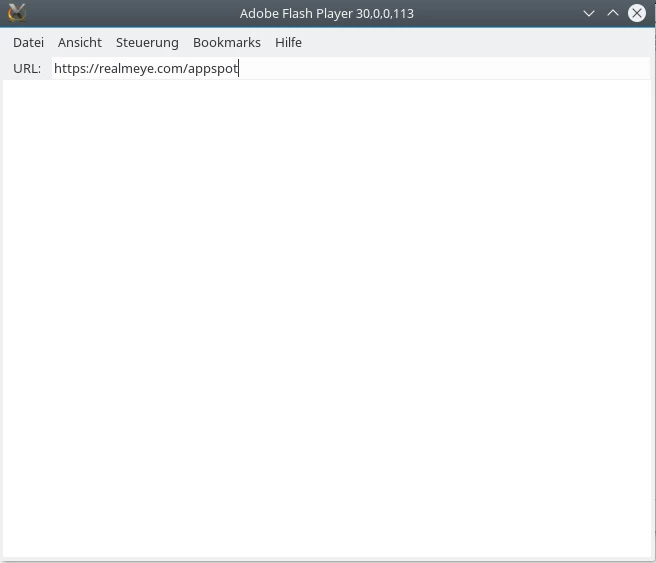Image resolution: width=656 pixels, height=563 pixels.
Task: Maximize the Flash Player window
Action: 613,13
